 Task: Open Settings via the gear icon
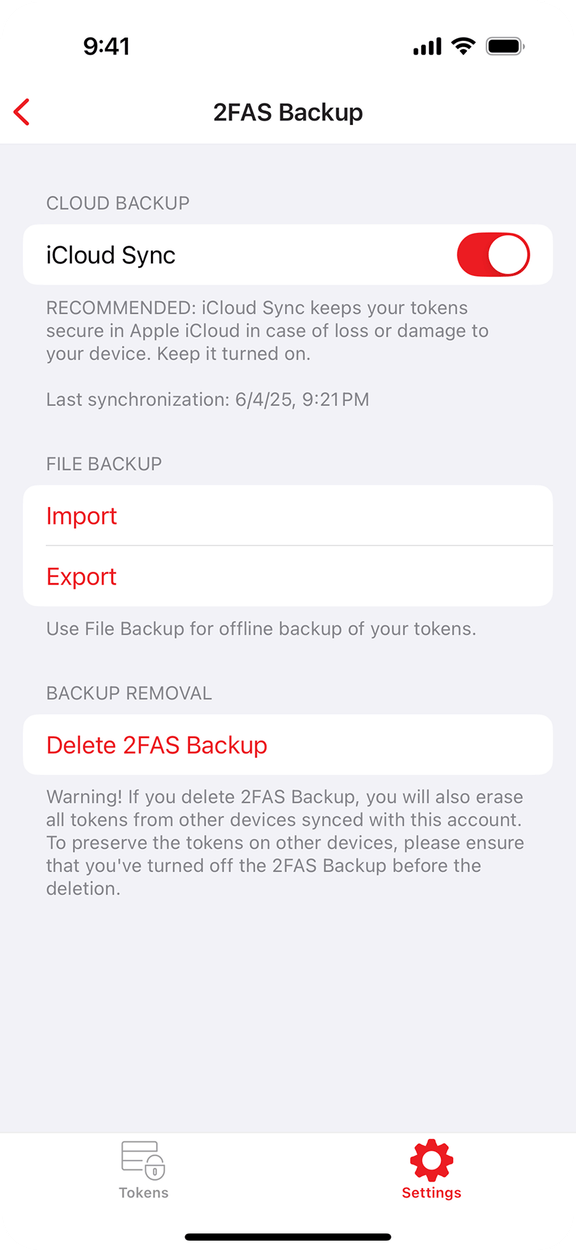tap(430, 1158)
